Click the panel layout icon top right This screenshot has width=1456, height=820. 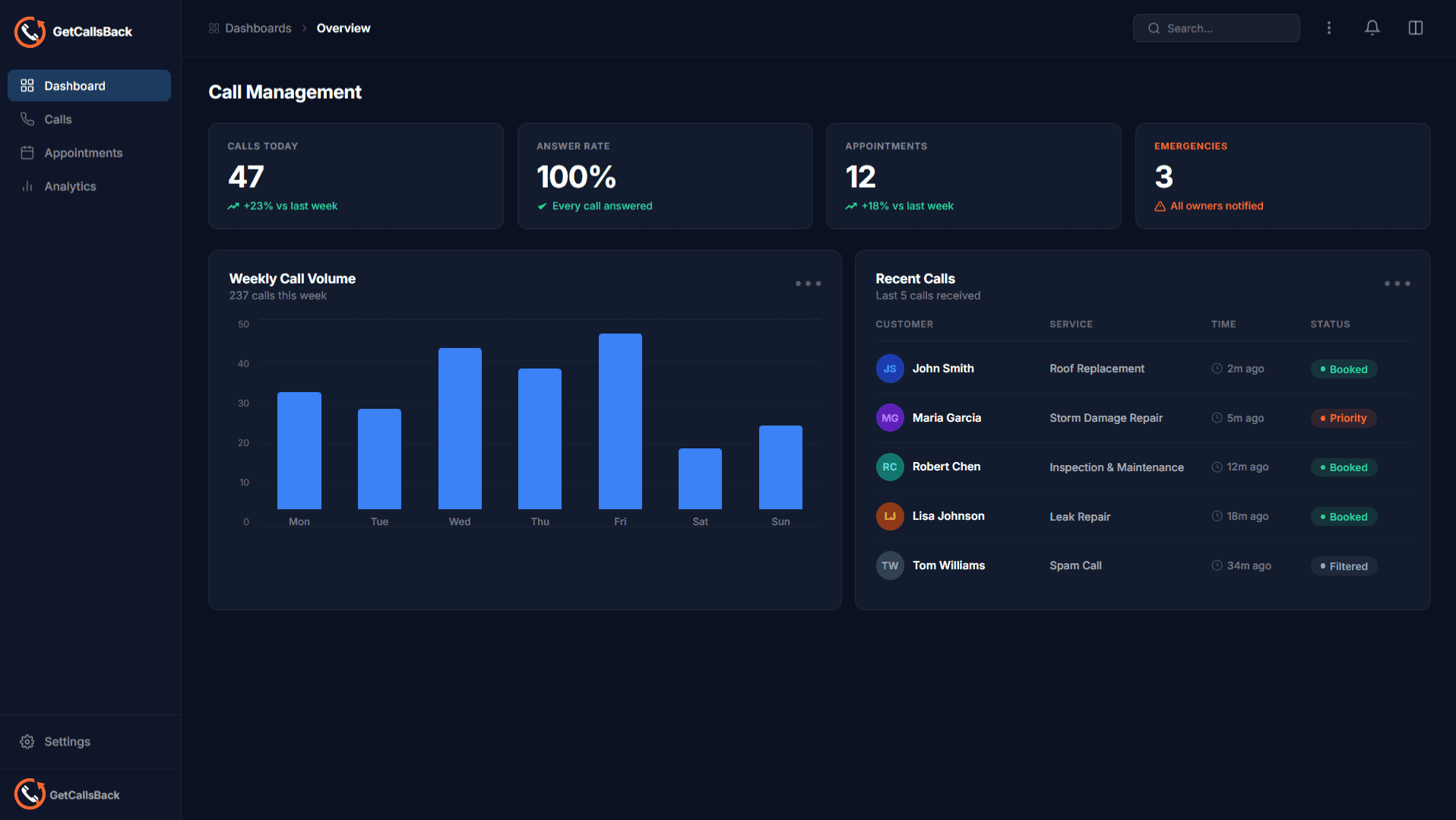(1416, 27)
